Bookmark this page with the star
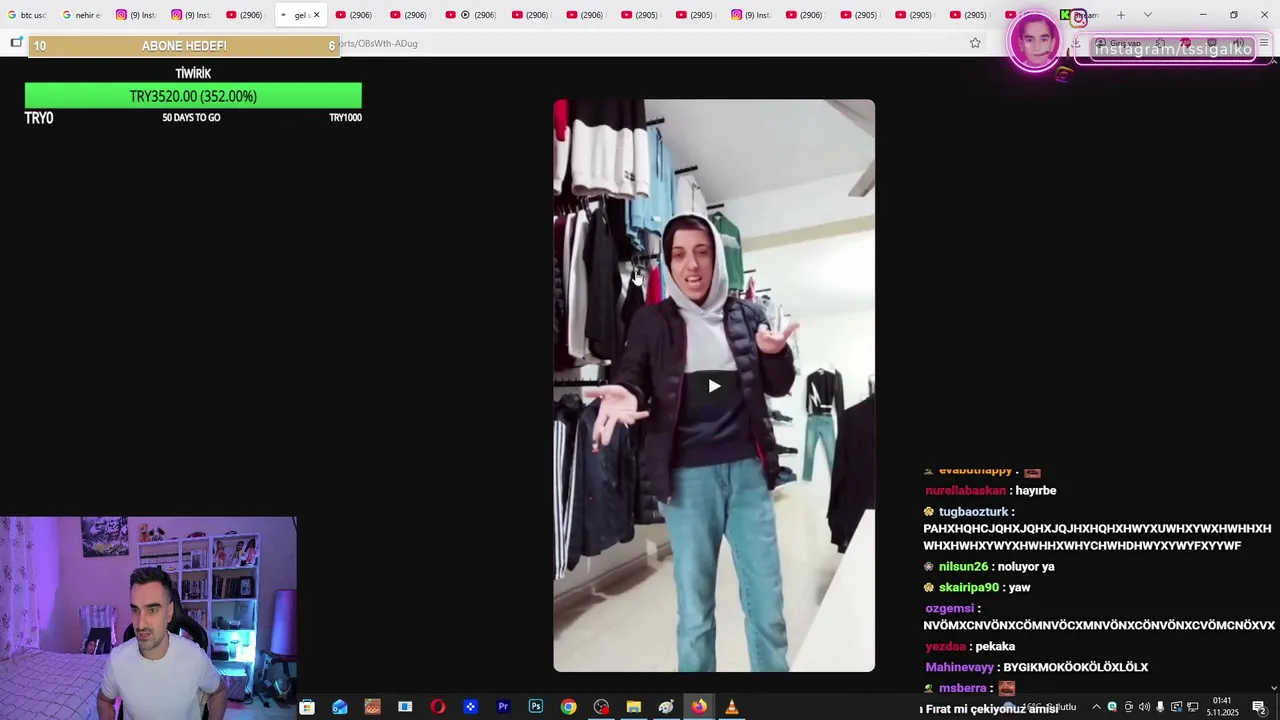Viewport: 1280px width, 720px height. click(975, 43)
